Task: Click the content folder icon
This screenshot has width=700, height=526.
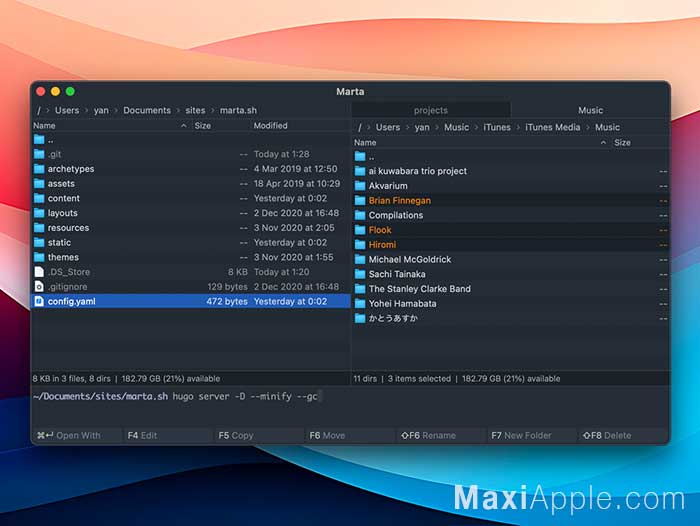Action: 39,199
